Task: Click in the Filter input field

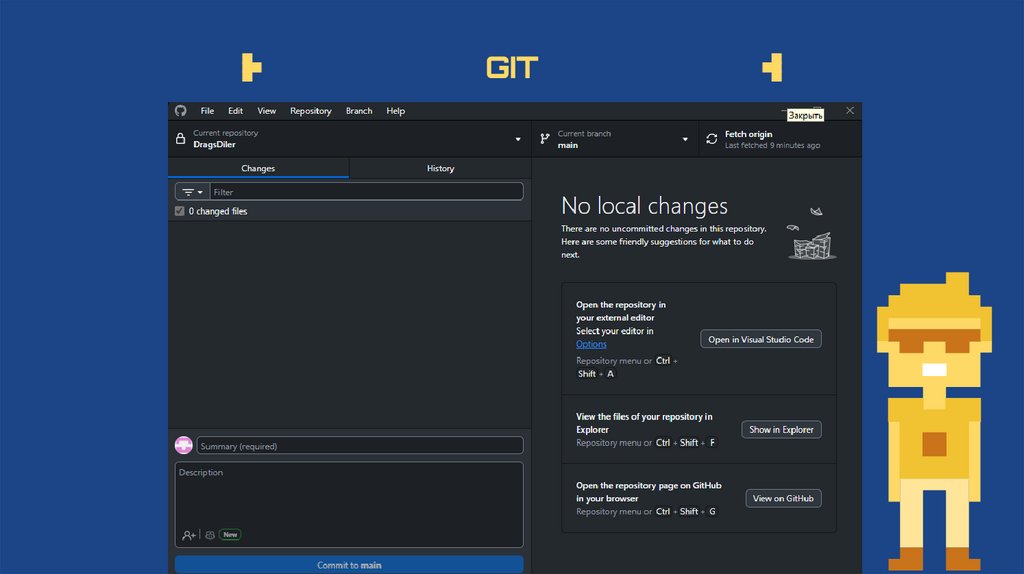Action: [366, 192]
